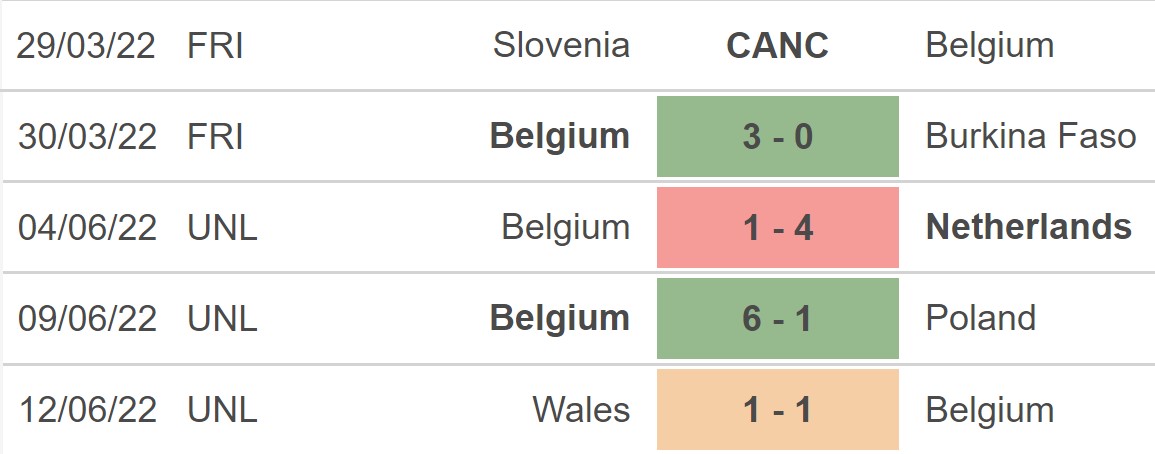Select Burkina Faso team name
Image resolution: width=1155 pixels, height=454 pixels.
pyautogui.click(x=1031, y=136)
